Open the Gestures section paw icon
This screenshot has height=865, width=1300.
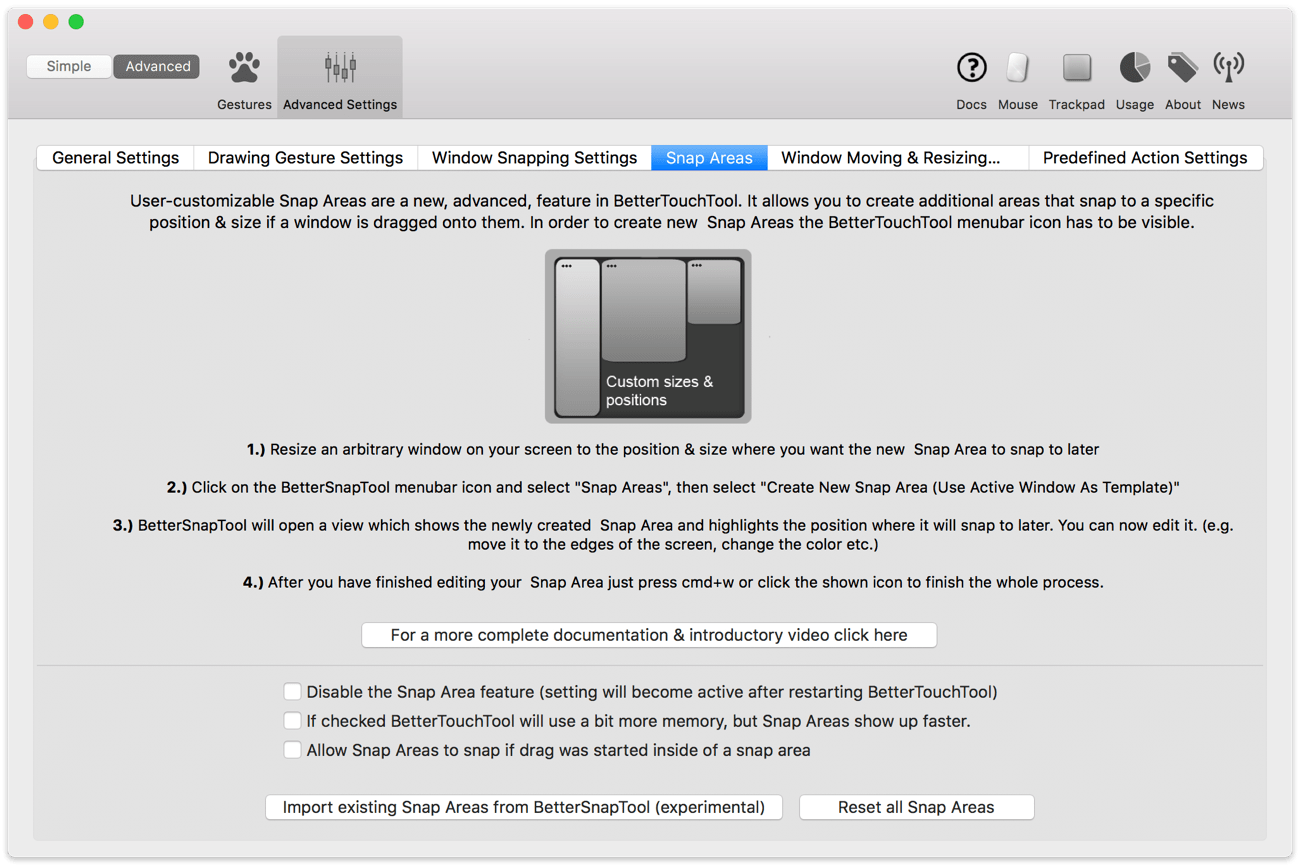(x=244, y=68)
